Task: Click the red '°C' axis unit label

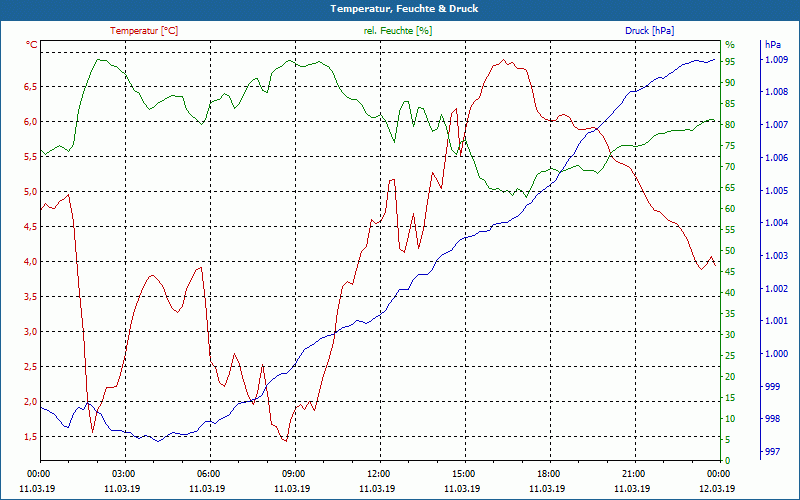Action: [x=32, y=45]
